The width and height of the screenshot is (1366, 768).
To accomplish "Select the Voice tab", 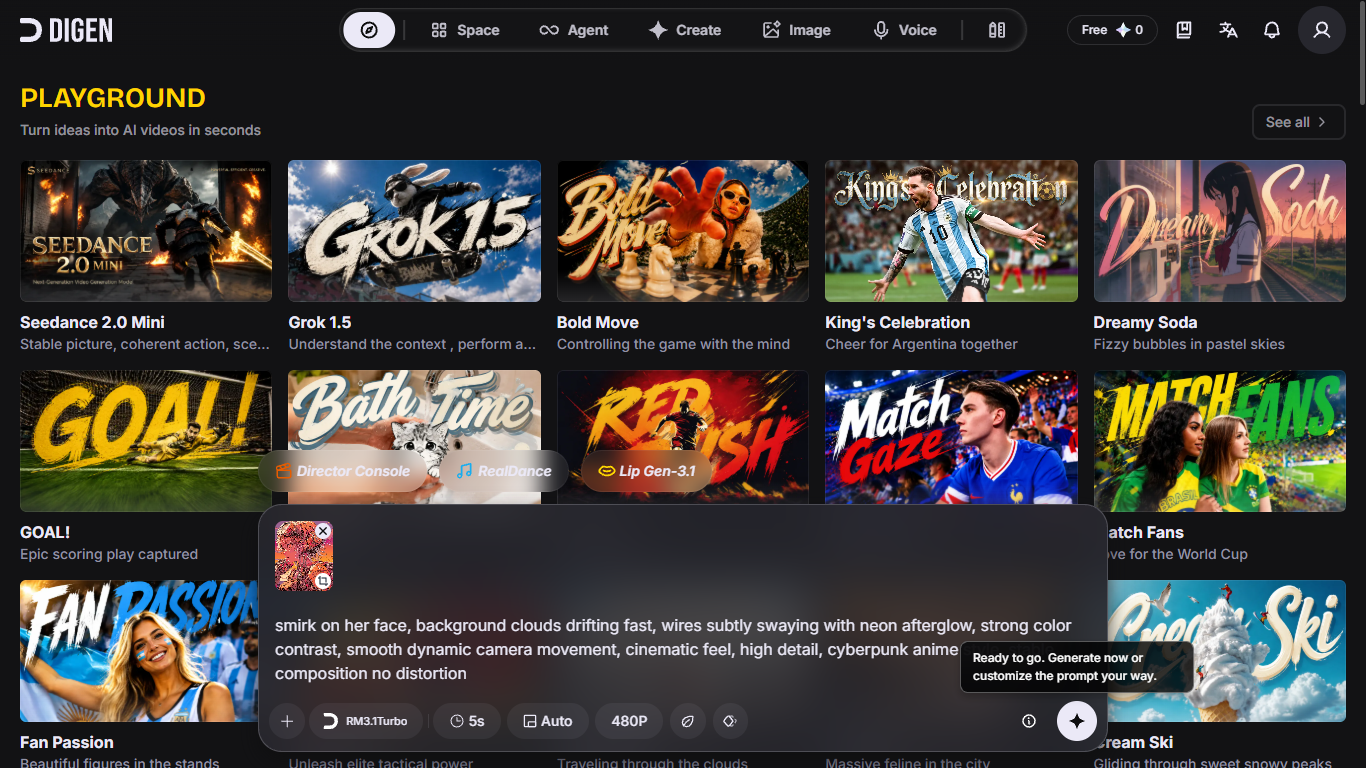I will click(x=904, y=30).
